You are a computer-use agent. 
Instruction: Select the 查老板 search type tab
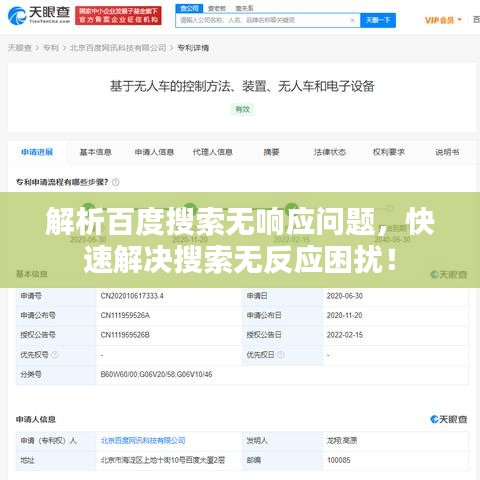217,8
